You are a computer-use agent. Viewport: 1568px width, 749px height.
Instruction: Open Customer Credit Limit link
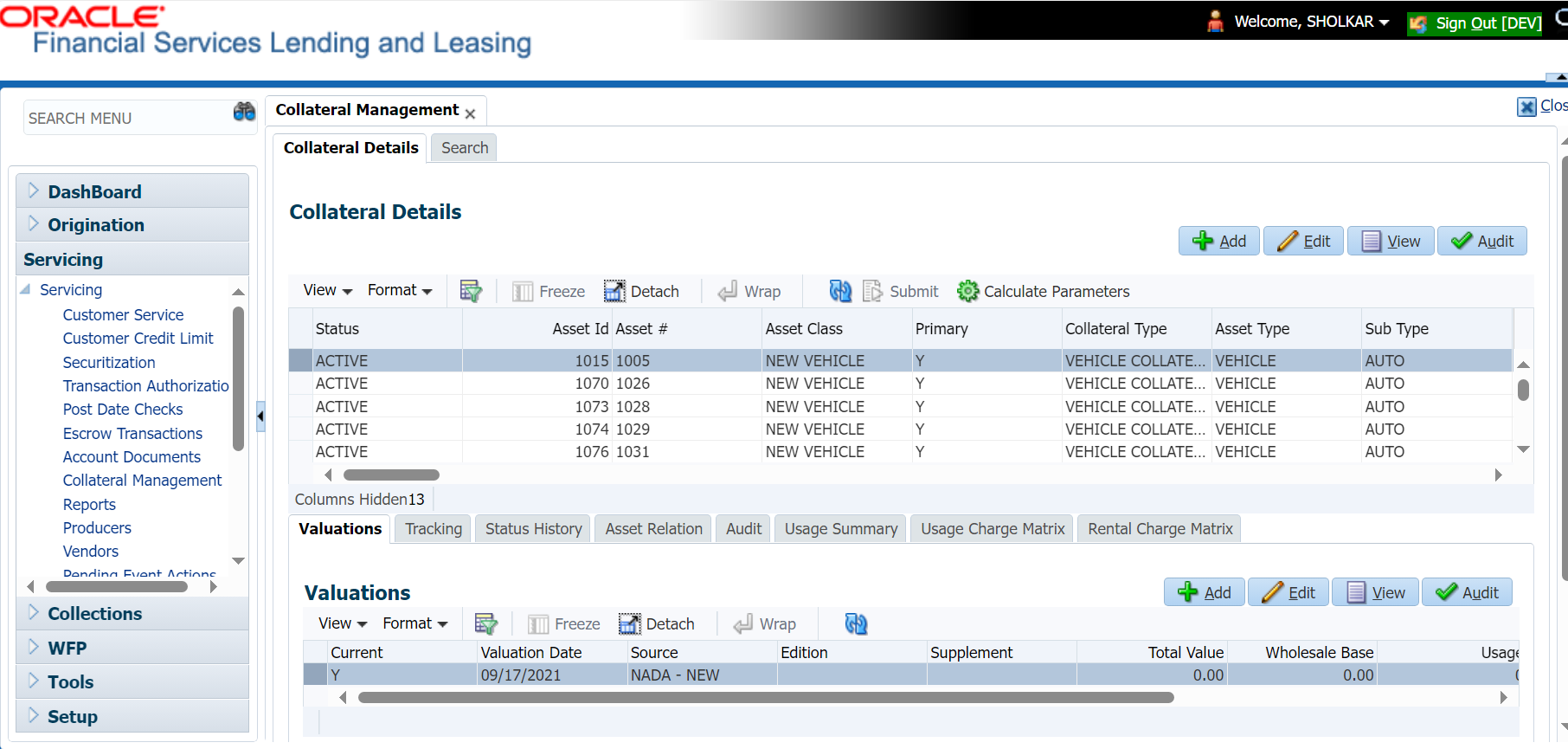click(138, 339)
